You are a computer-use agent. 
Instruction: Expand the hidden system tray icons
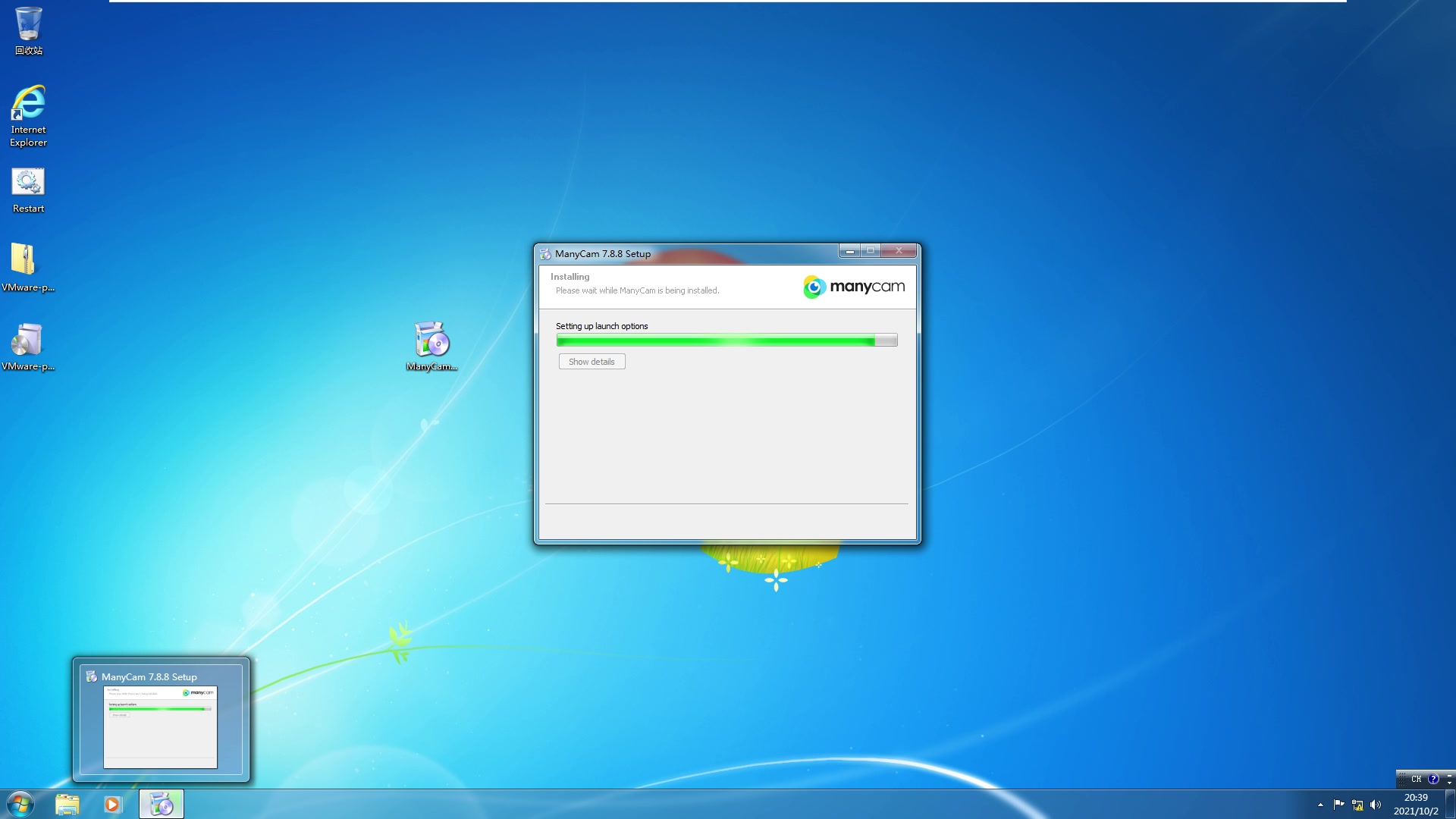pos(1320,805)
